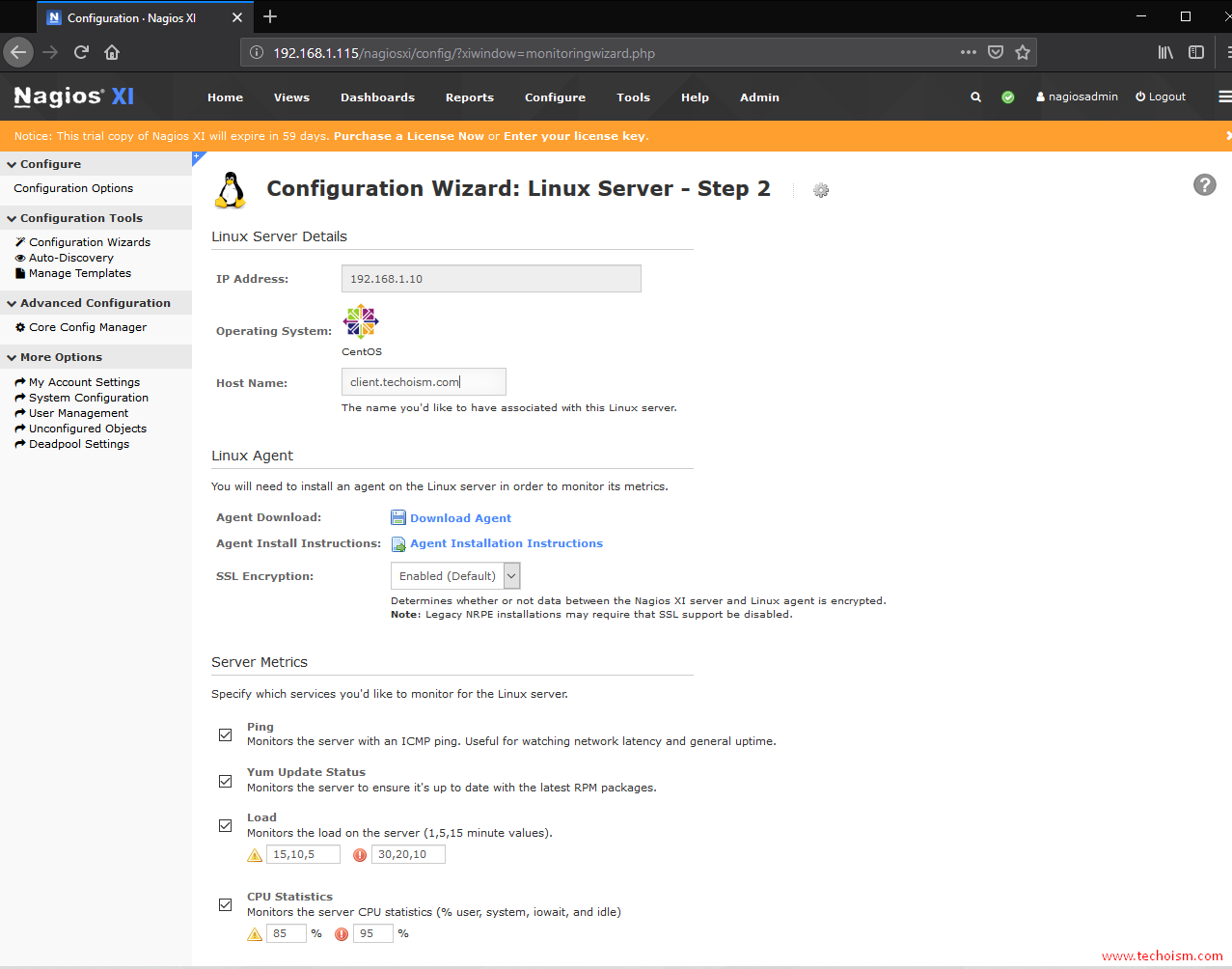Open the hamburger menu icon in Nagios header
Screen dimensions: 1232x969
point(1224,97)
